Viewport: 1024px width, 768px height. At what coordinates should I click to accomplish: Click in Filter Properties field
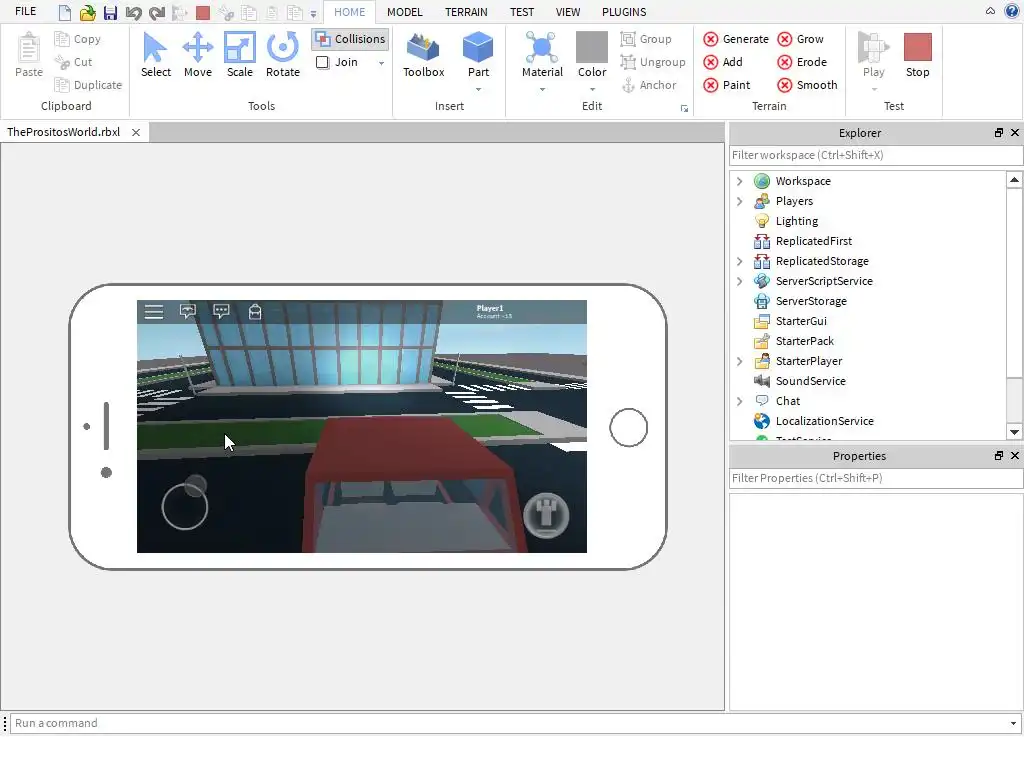pos(875,479)
